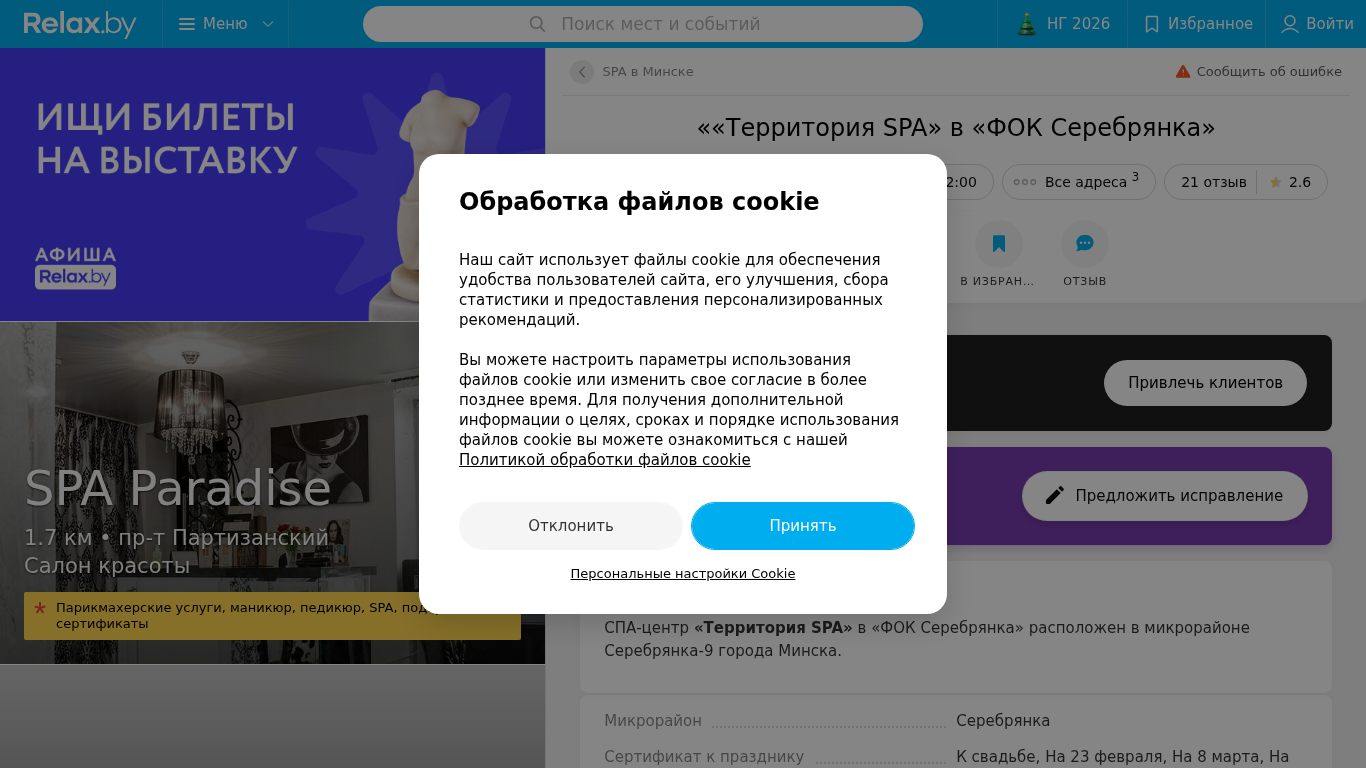Accept cookies with the Принять button
Viewport: 1366px width, 768px height.
pos(803,526)
